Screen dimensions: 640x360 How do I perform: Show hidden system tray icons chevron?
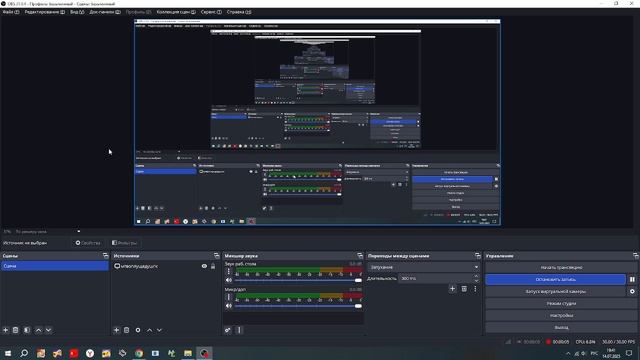tap(568, 353)
